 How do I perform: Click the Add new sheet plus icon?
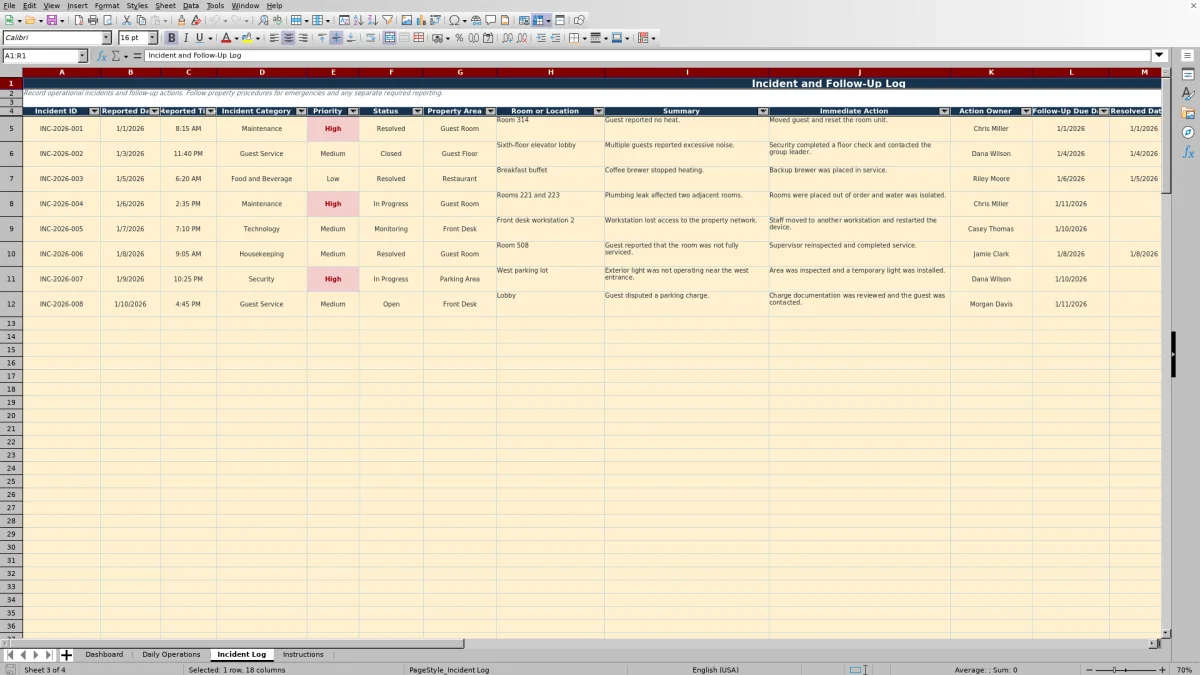click(x=66, y=655)
